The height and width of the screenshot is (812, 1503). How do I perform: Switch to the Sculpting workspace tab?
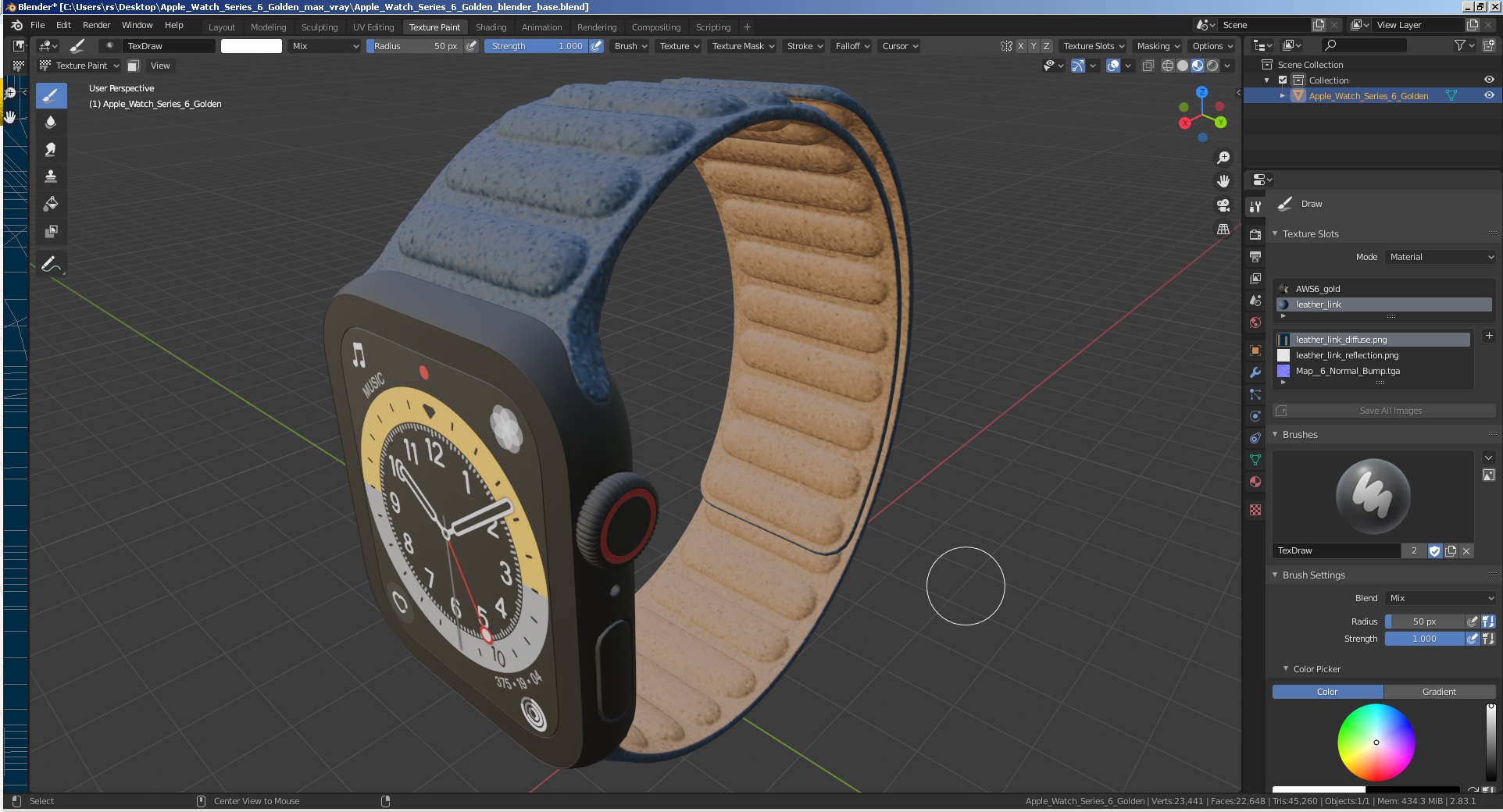tap(320, 27)
